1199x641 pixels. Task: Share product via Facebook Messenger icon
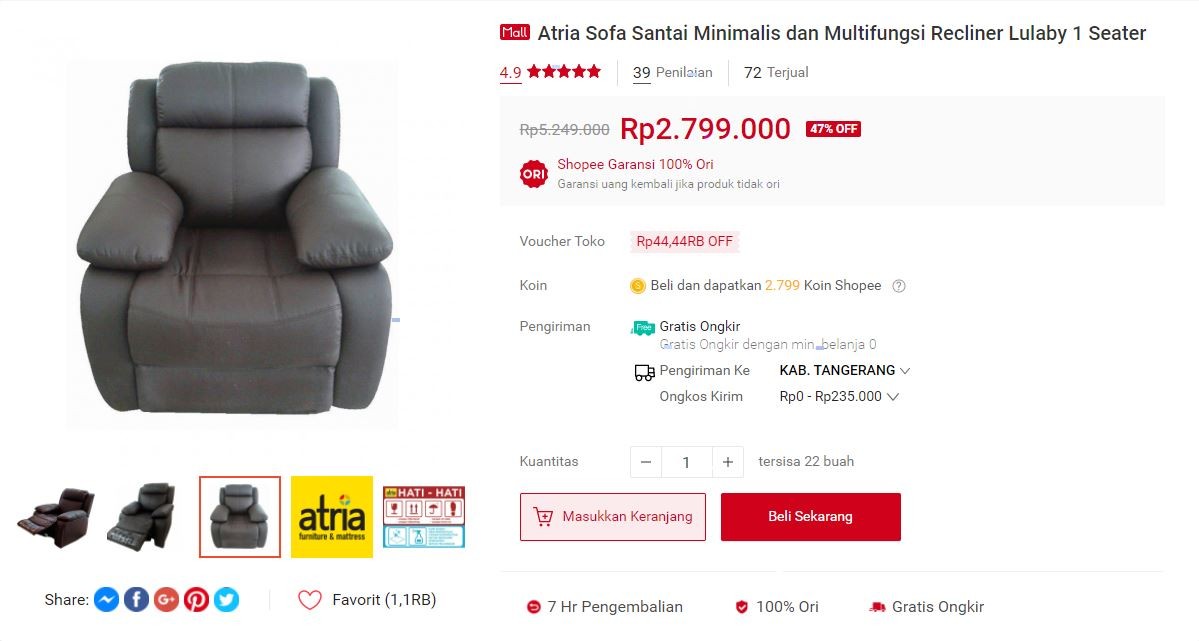tap(106, 600)
